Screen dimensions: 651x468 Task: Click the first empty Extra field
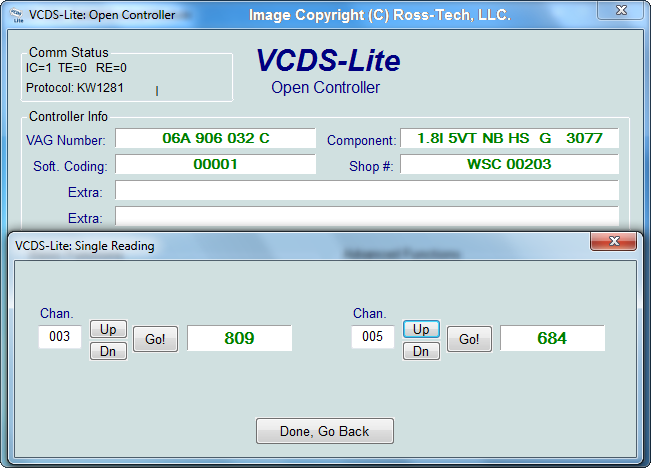(x=367, y=191)
